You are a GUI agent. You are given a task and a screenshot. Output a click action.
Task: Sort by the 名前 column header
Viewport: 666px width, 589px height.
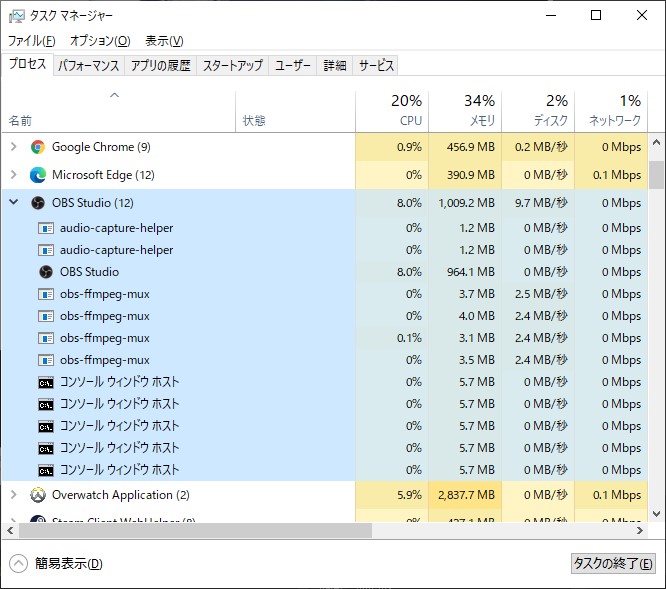coord(119,112)
